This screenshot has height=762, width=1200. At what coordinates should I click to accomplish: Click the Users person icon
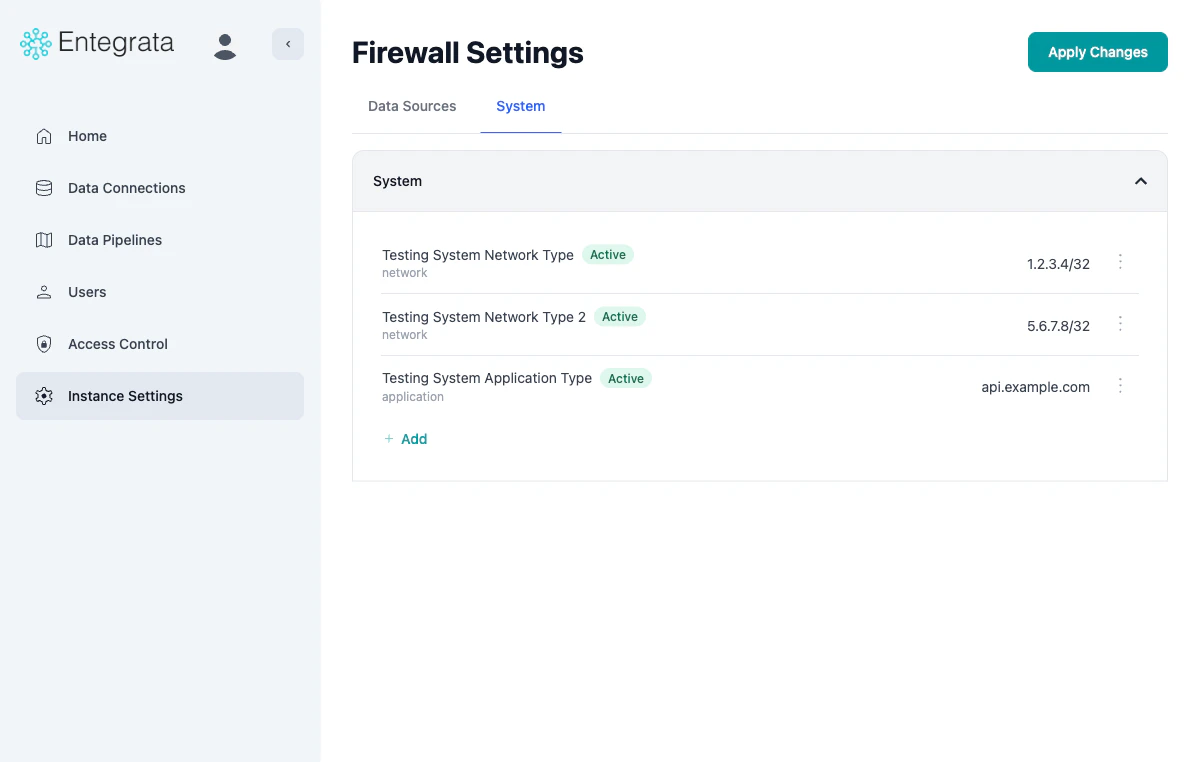pyautogui.click(x=44, y=292)
